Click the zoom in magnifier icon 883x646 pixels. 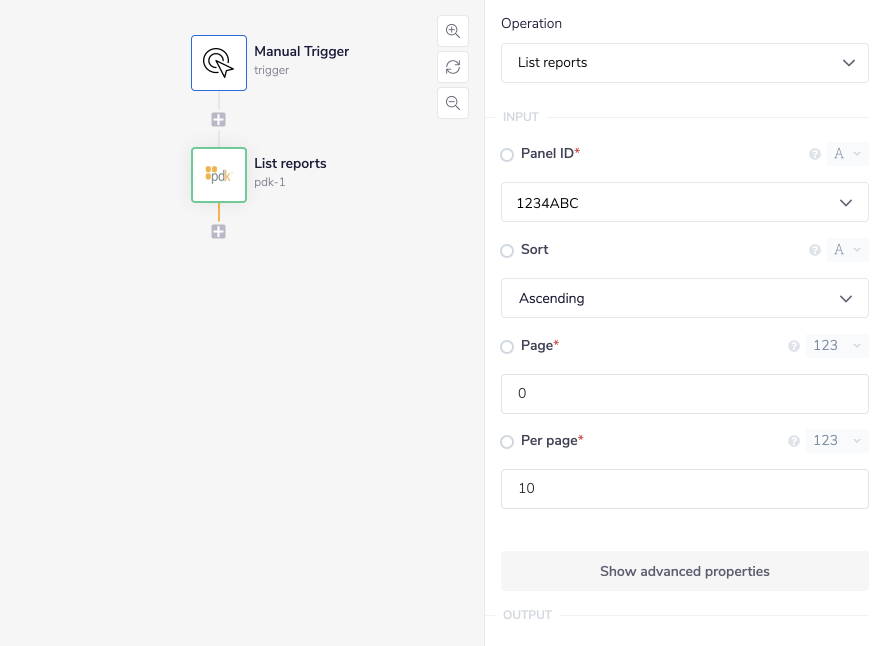pos(453,31)
